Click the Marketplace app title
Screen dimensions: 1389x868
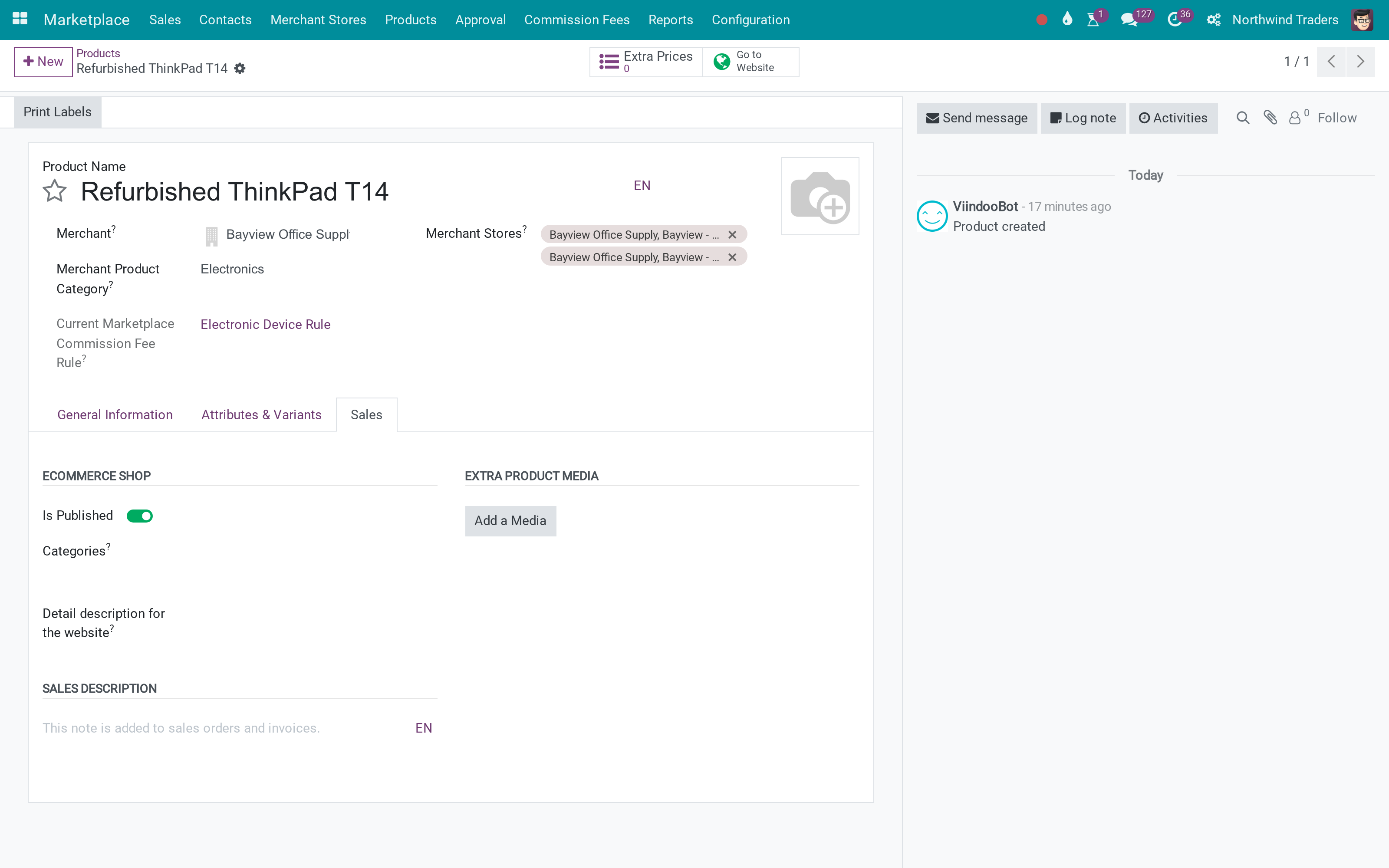[86, 20]
